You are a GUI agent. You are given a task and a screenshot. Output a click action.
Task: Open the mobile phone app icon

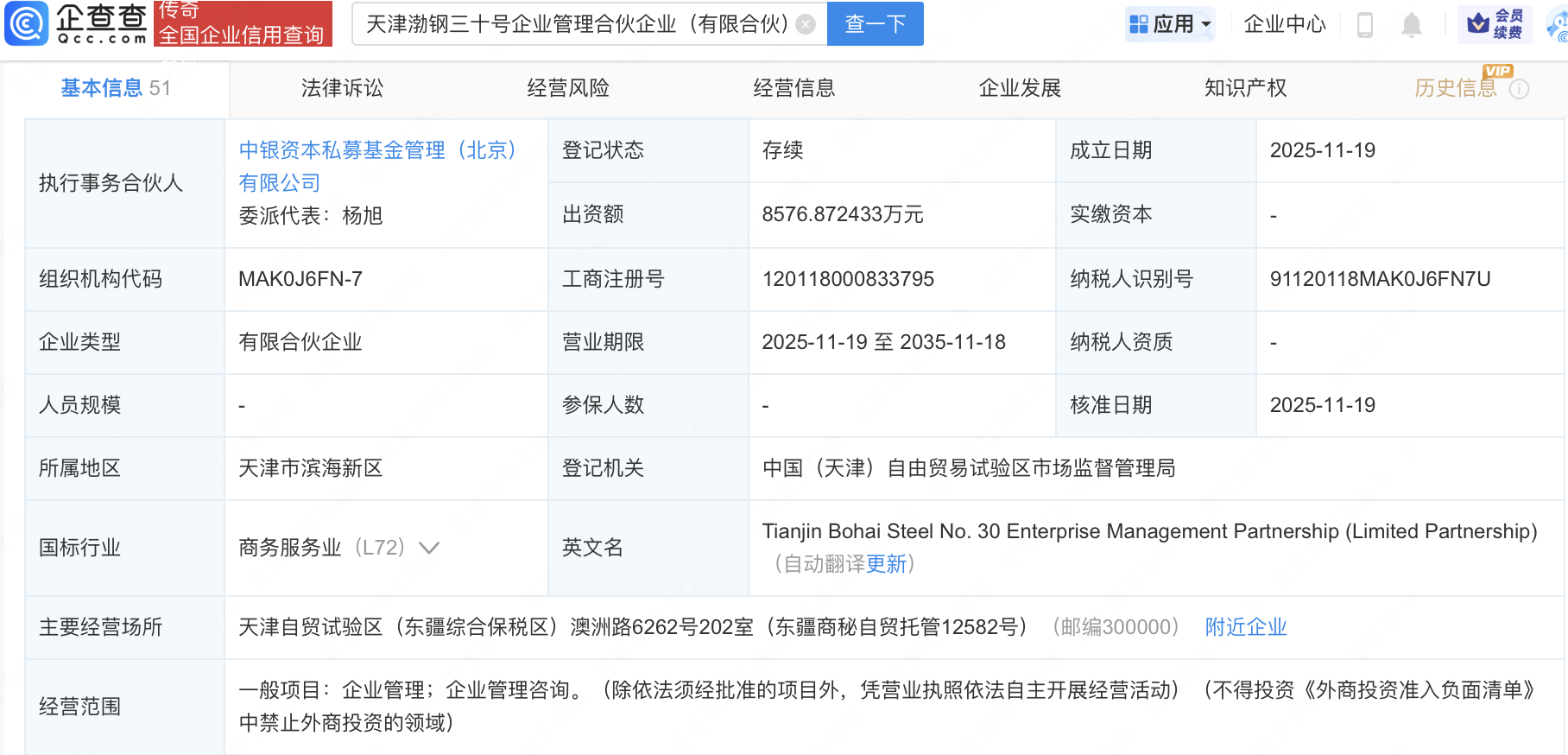[x=1364, y=24]
